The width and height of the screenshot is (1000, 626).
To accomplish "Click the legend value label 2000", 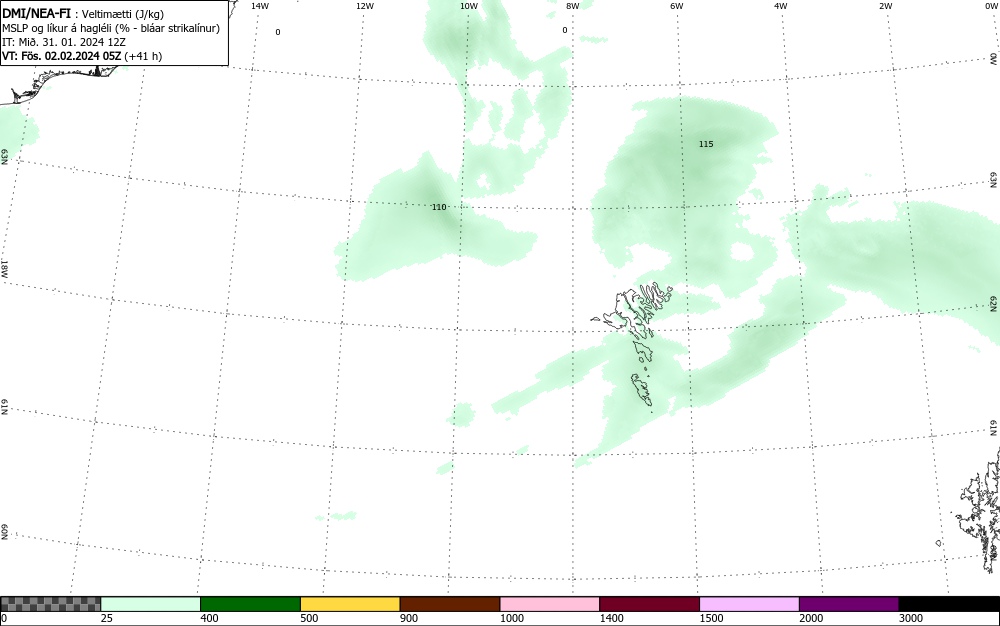I will 811,618.
